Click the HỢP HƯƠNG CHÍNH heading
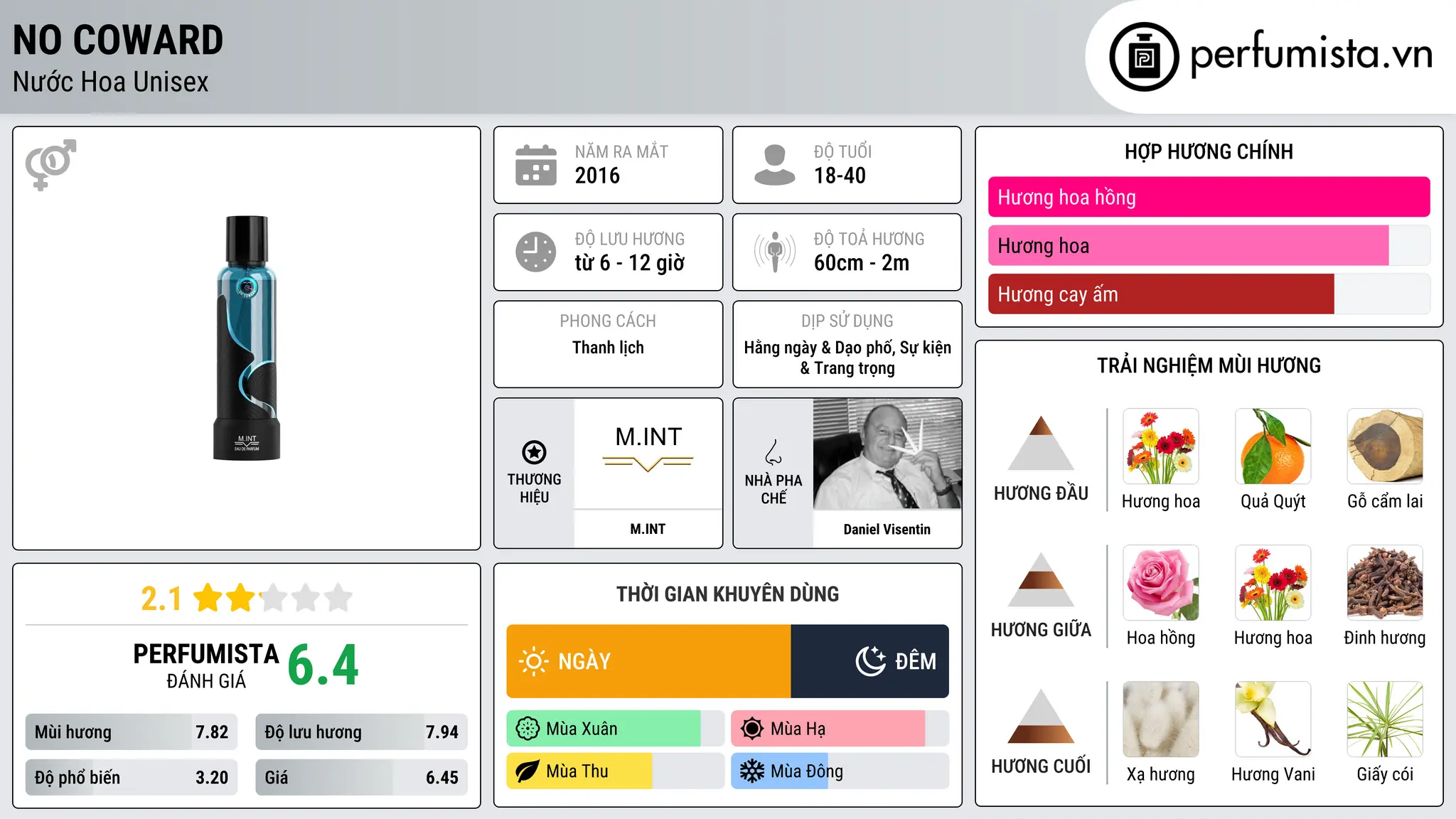The image size is (1456, 819). click(1209, 151)
